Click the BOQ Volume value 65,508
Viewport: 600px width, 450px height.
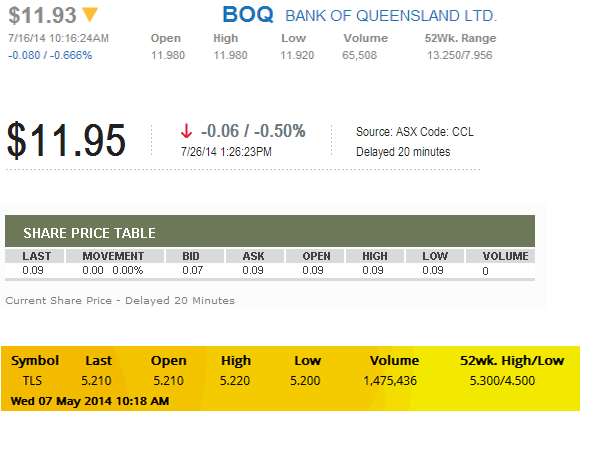coord(359,55)
